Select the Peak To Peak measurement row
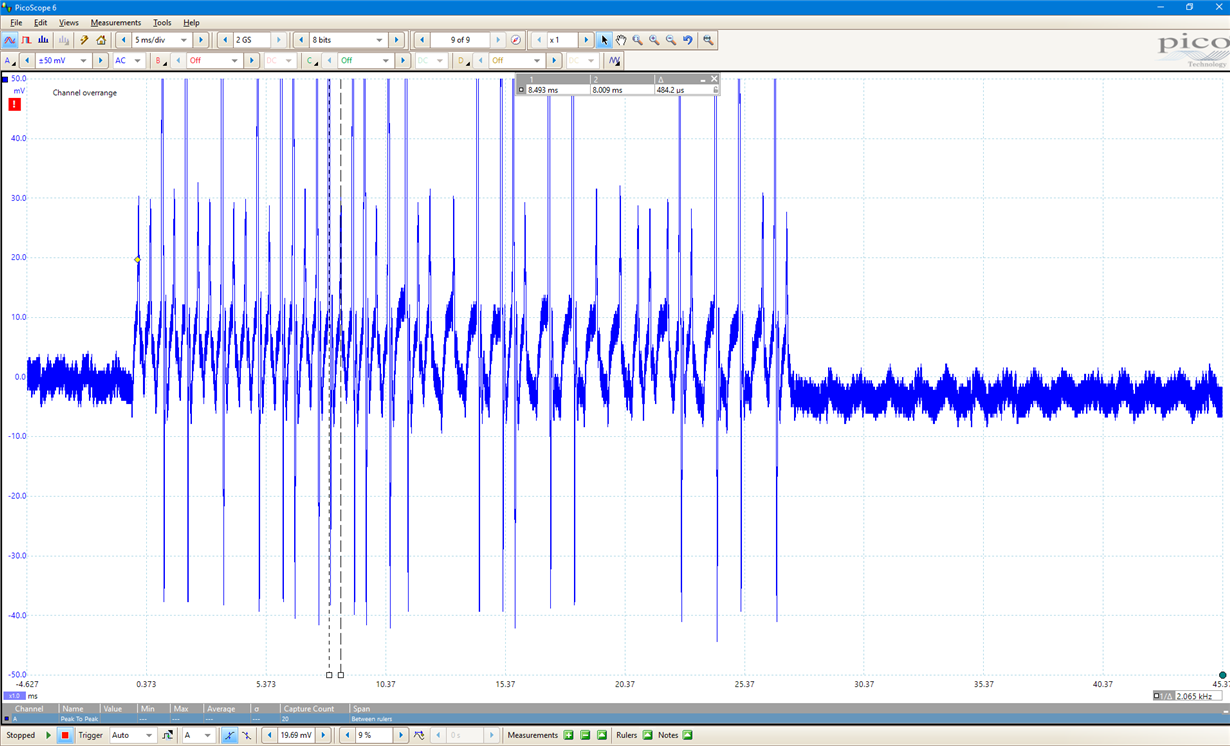The width and height of the screenshot is (1230, 746). [x=615, y=719]
